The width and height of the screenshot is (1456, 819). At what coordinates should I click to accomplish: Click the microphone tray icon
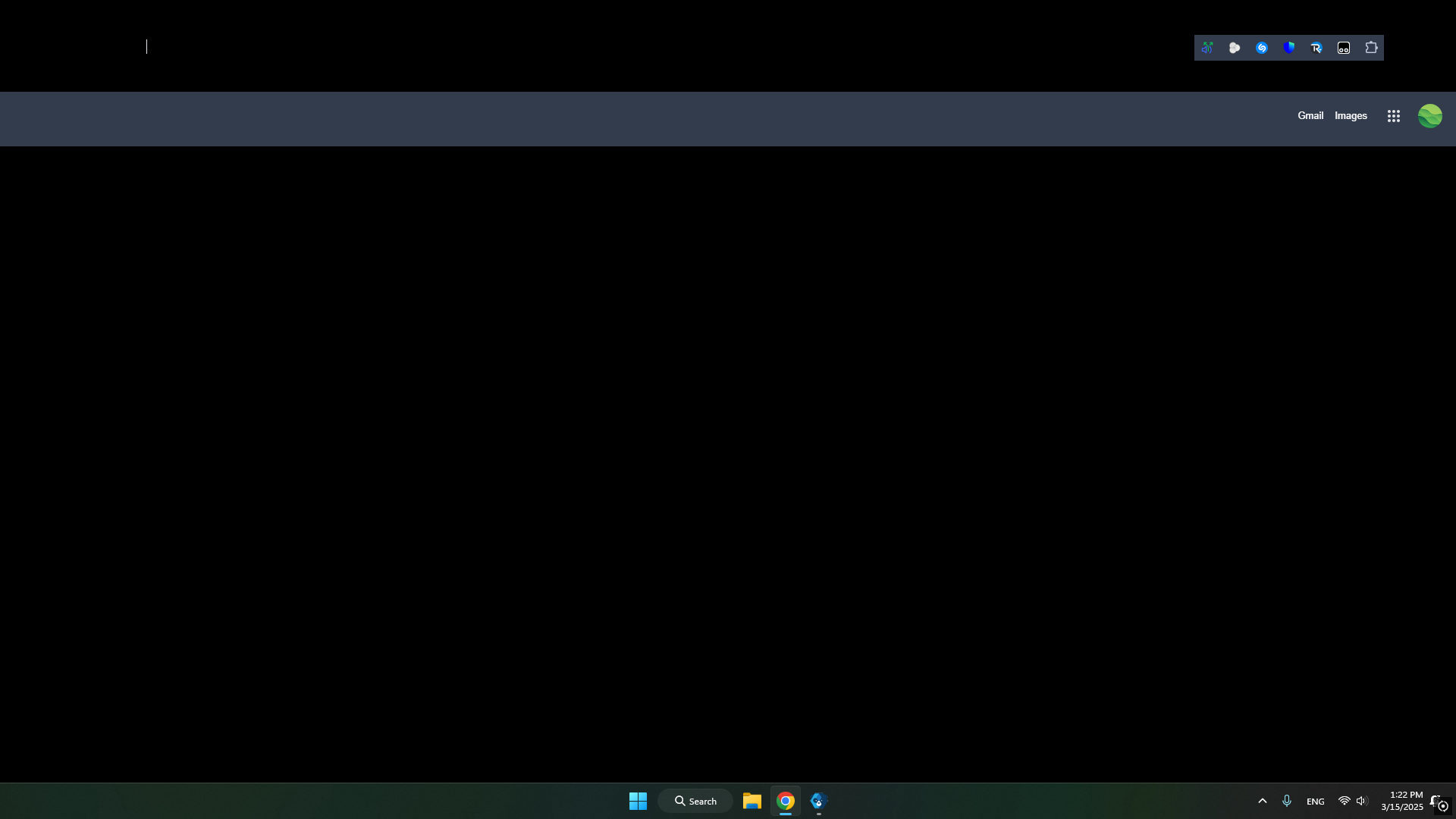(1287, 801)
